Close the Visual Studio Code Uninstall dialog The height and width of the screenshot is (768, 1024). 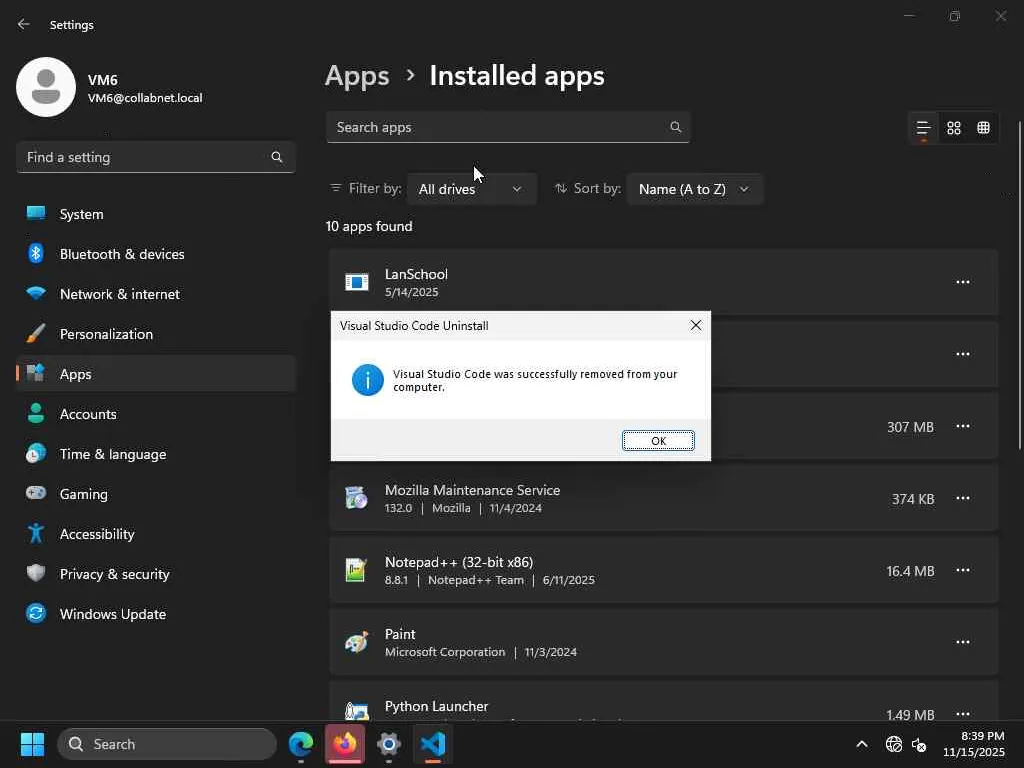click(x=696, y=325)
